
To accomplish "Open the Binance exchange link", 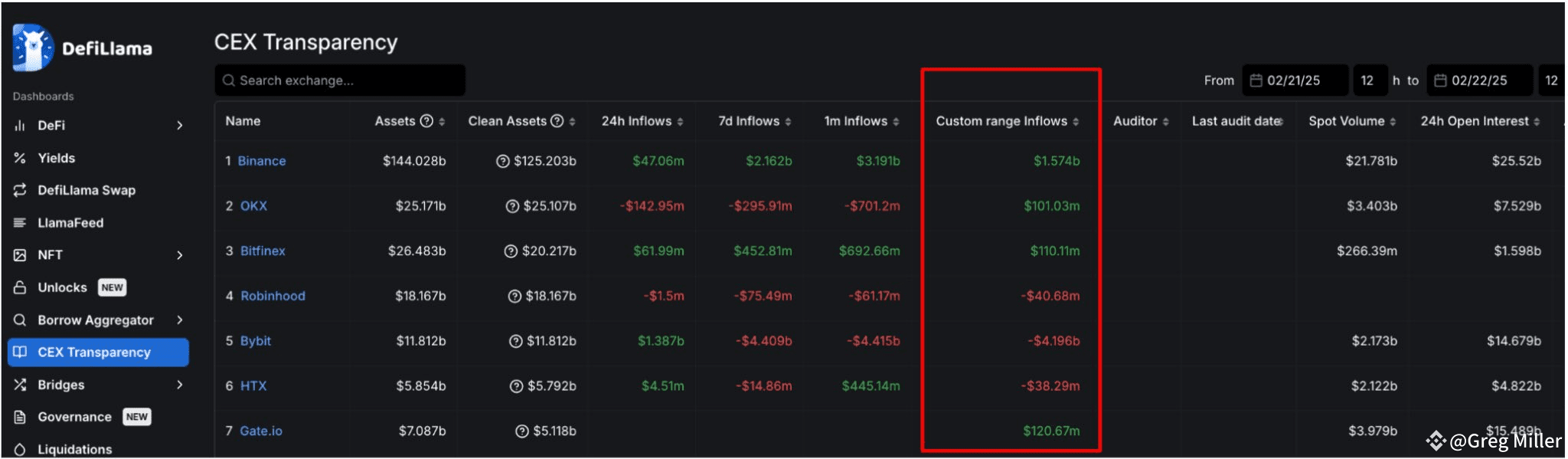I will pyautogui.click(x=262, y=161).
